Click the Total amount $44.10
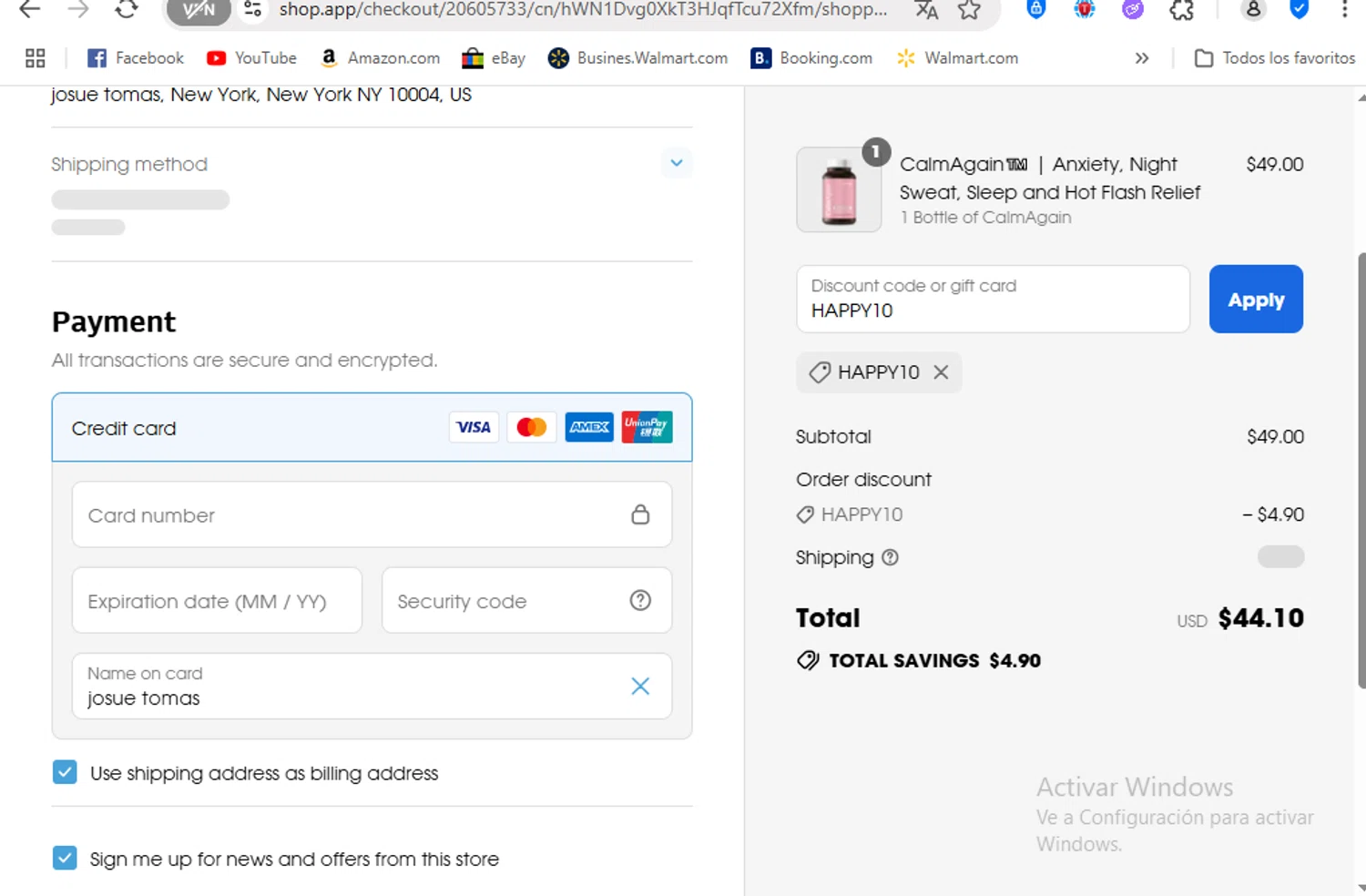This screenshot has height=896, width=1366. tap(1260, 617)
